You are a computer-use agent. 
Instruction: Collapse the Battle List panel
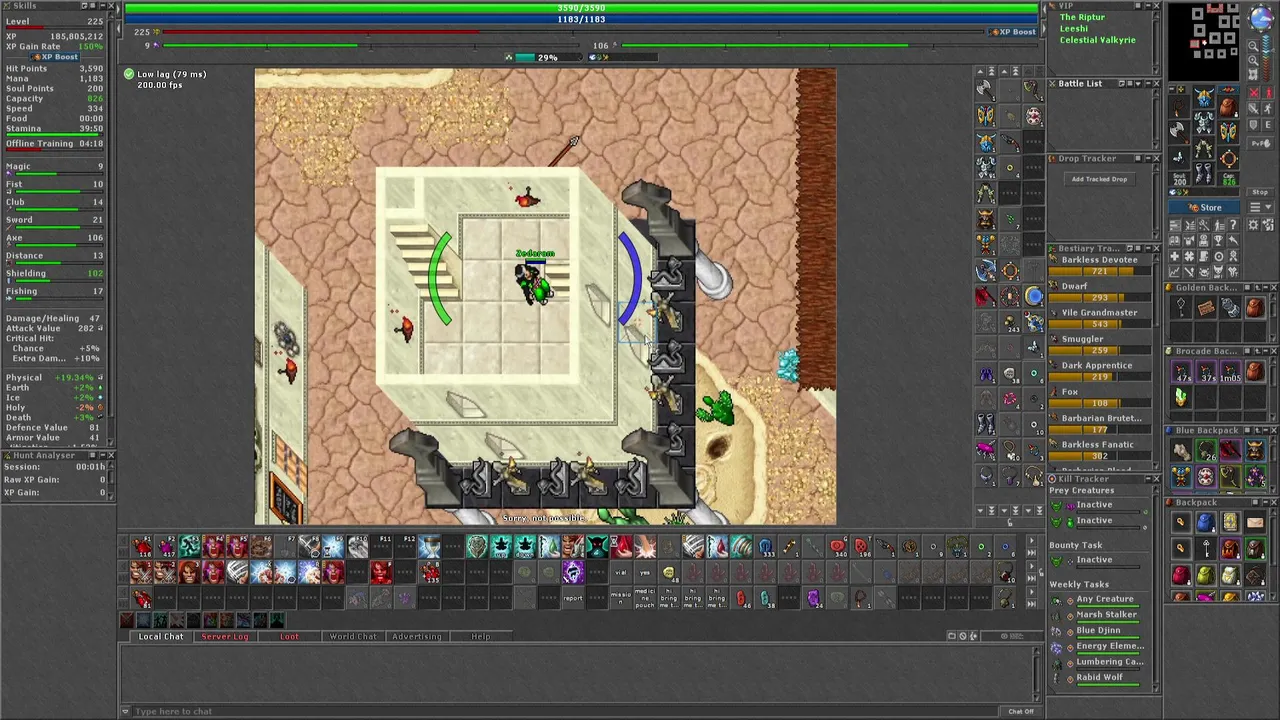pos(1148,83)
